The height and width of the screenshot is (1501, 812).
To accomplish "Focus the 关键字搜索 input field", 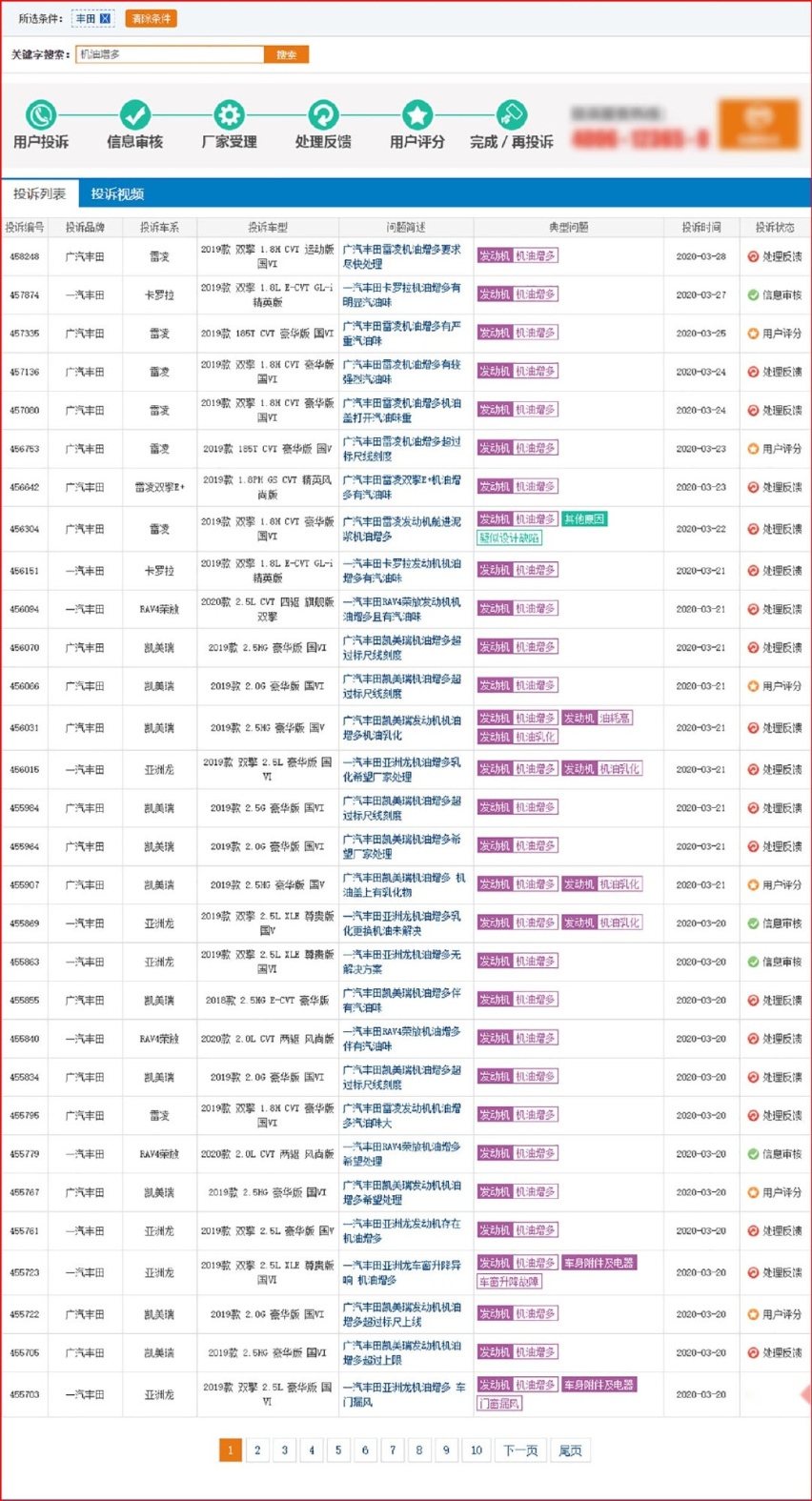I will (170, 54).
